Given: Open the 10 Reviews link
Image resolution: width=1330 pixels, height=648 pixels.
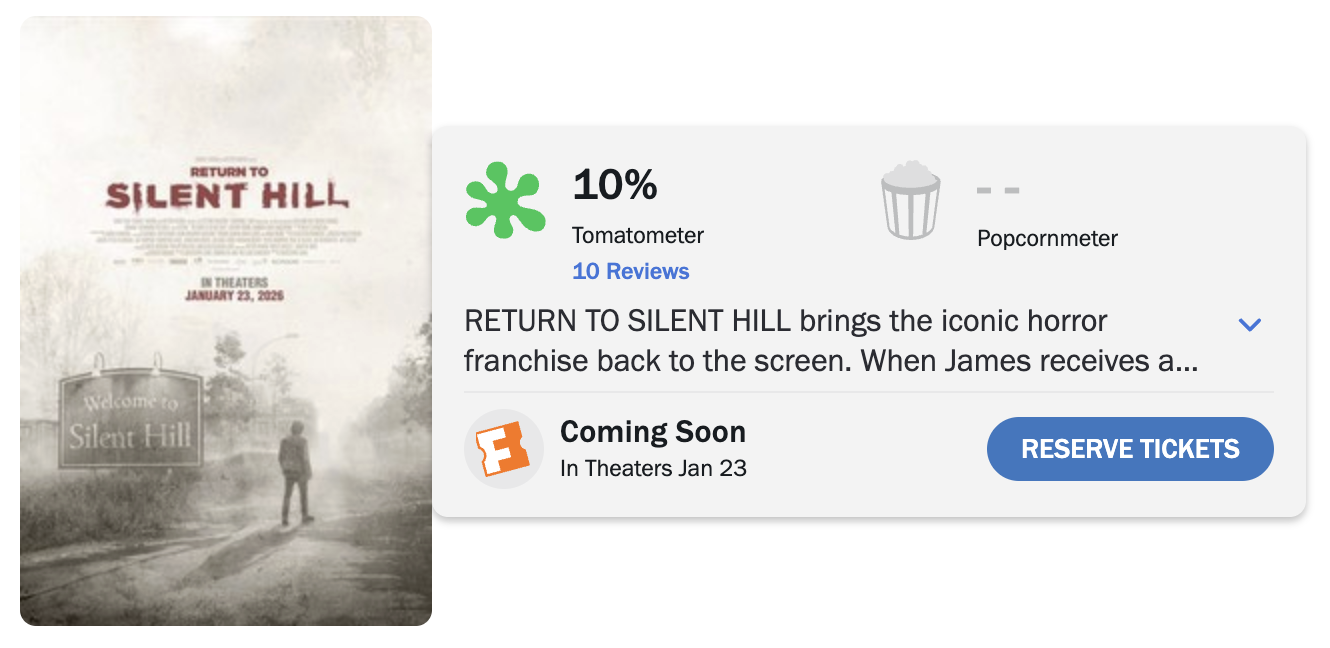Looking at the screenshot, I should click(630, 271).
